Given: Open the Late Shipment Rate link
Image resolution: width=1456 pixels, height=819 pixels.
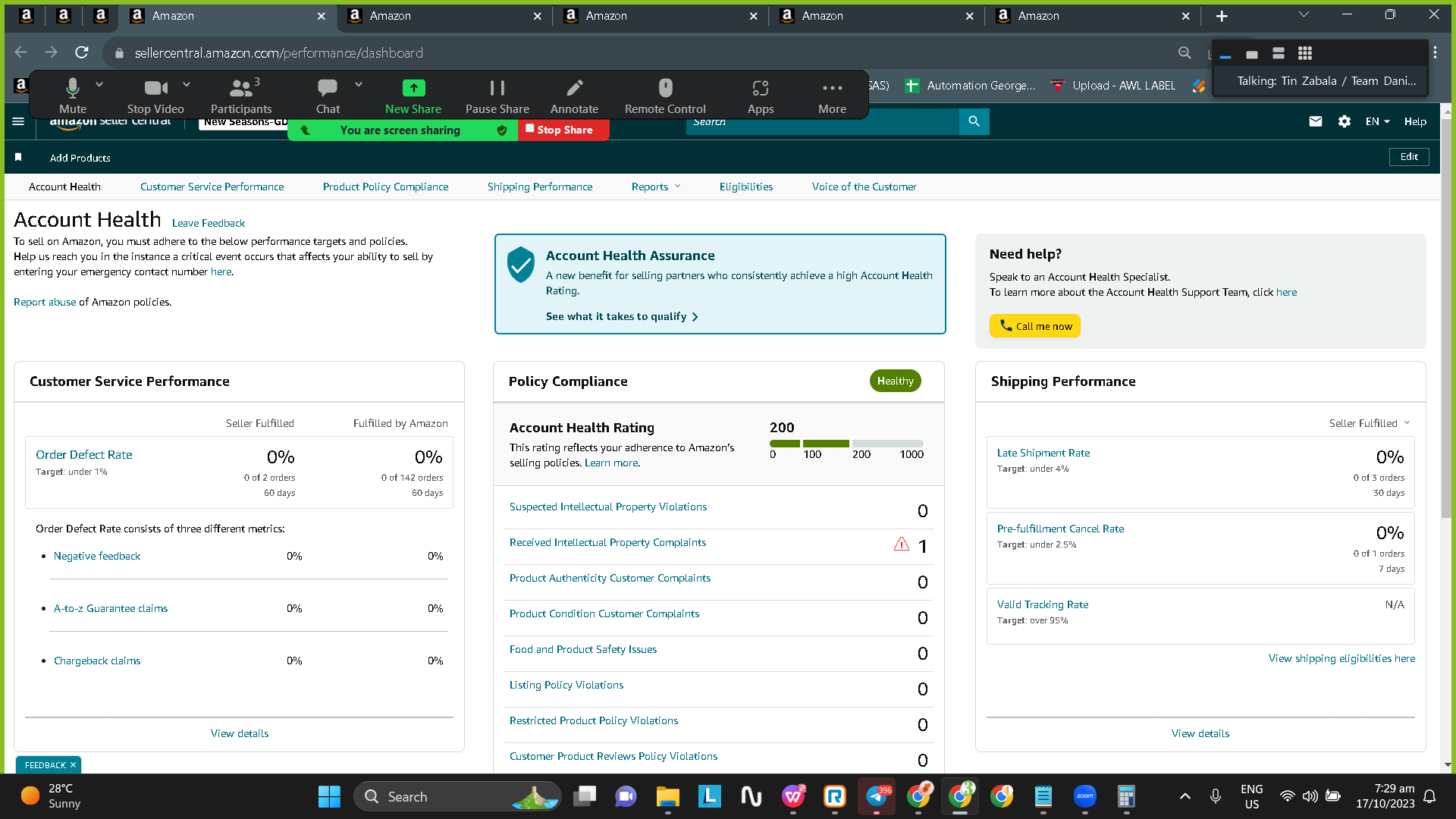Looking at the screenshot, I should (x=1043, y=453).
